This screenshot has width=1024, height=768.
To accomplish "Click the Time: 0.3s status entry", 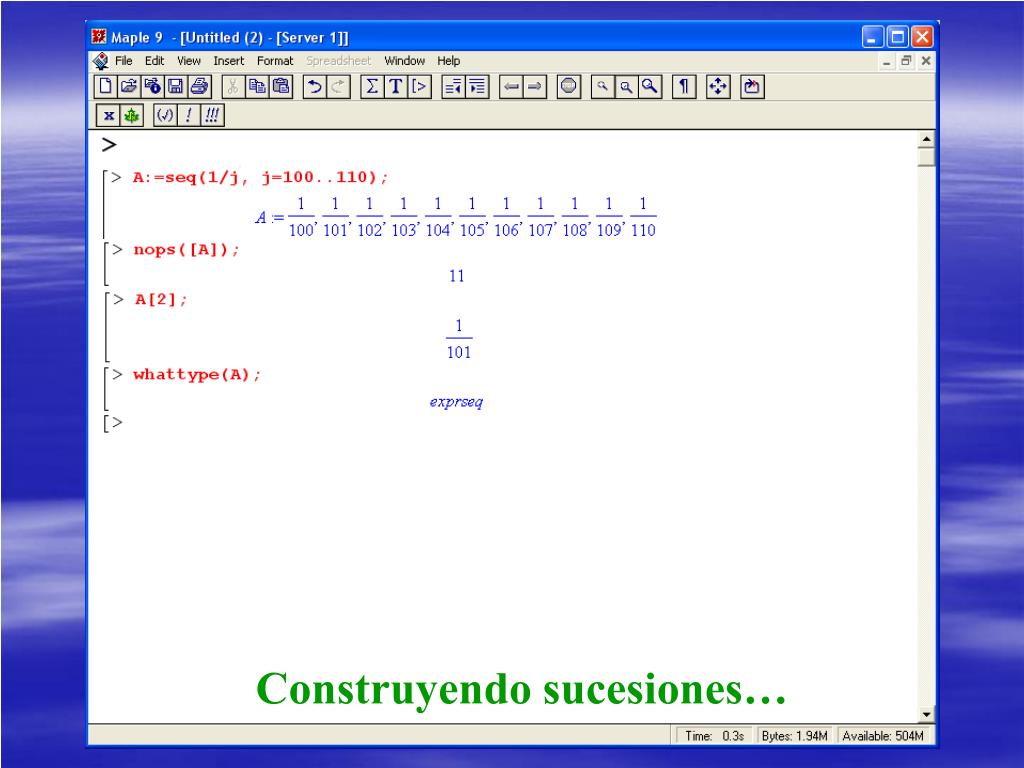I will (714, 735).
